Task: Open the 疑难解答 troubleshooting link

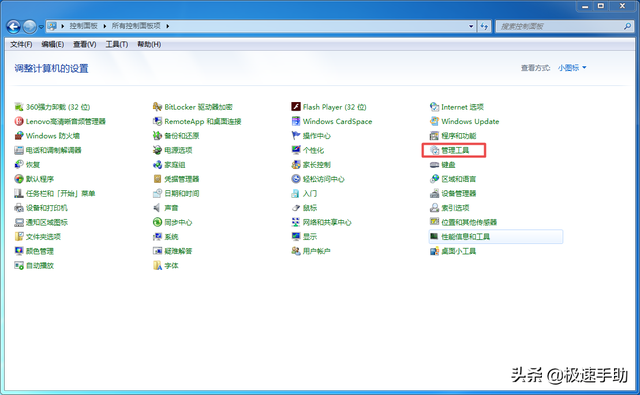Action: (178, 251)
